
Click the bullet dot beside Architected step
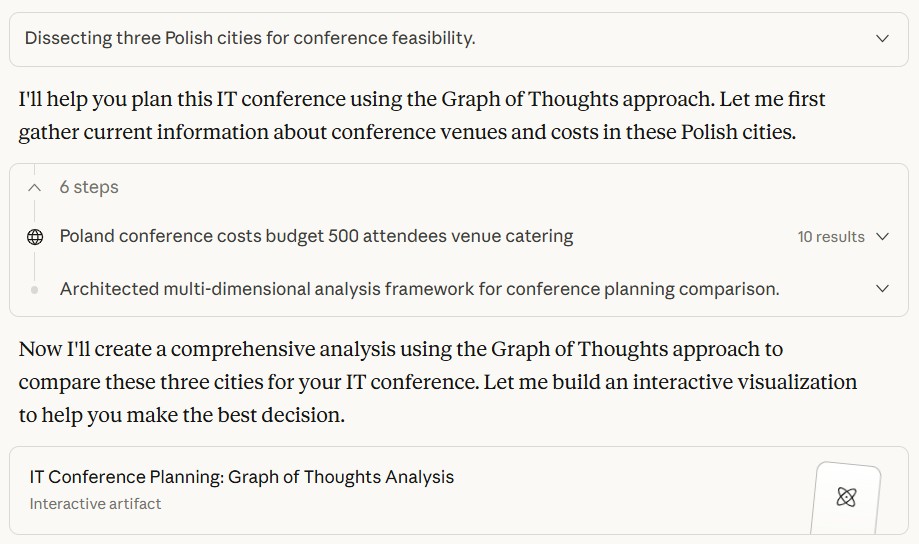tap(35, 289)
